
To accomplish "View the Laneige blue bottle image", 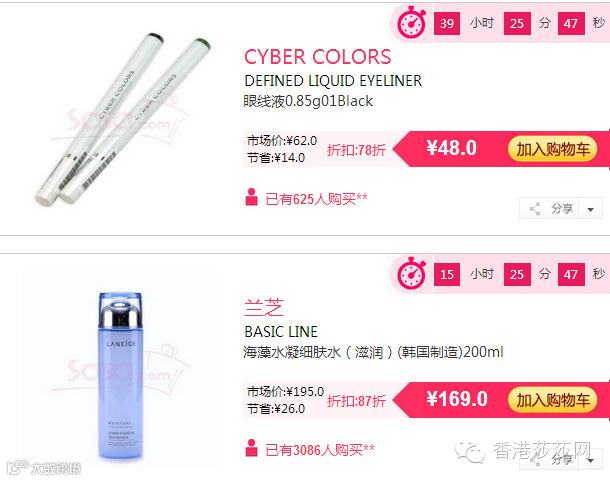I will [x=121, y=376].
